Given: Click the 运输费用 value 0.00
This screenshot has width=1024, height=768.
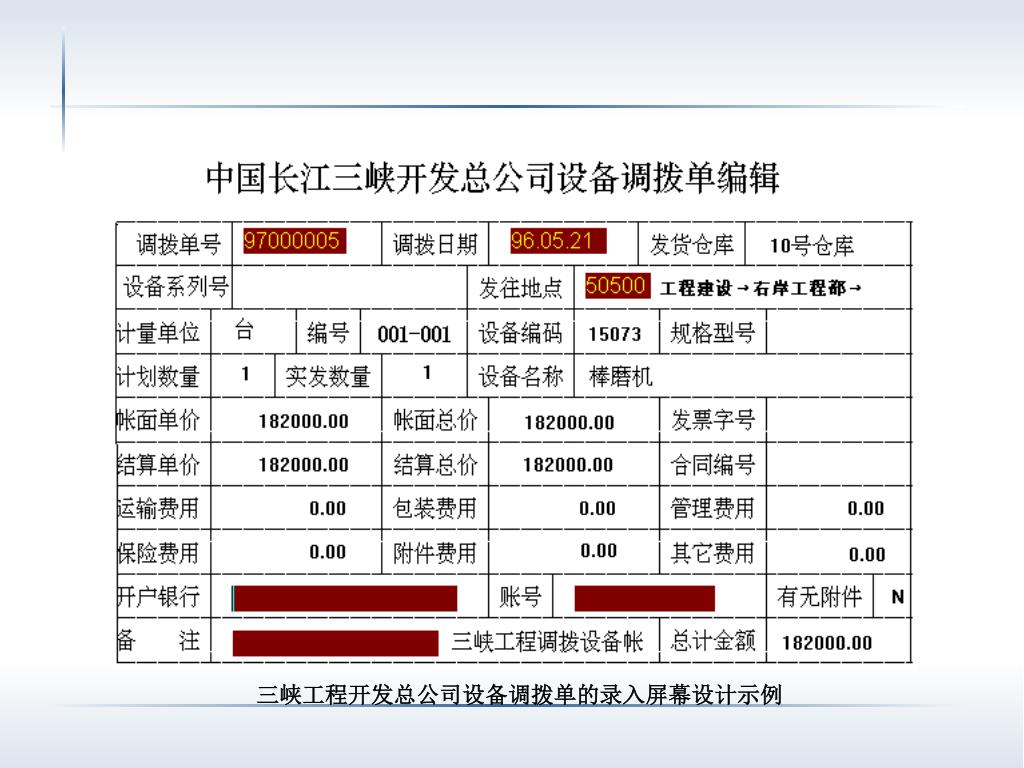Looking at the screenshot, I should pyautogui.click(x=327, y=508).
